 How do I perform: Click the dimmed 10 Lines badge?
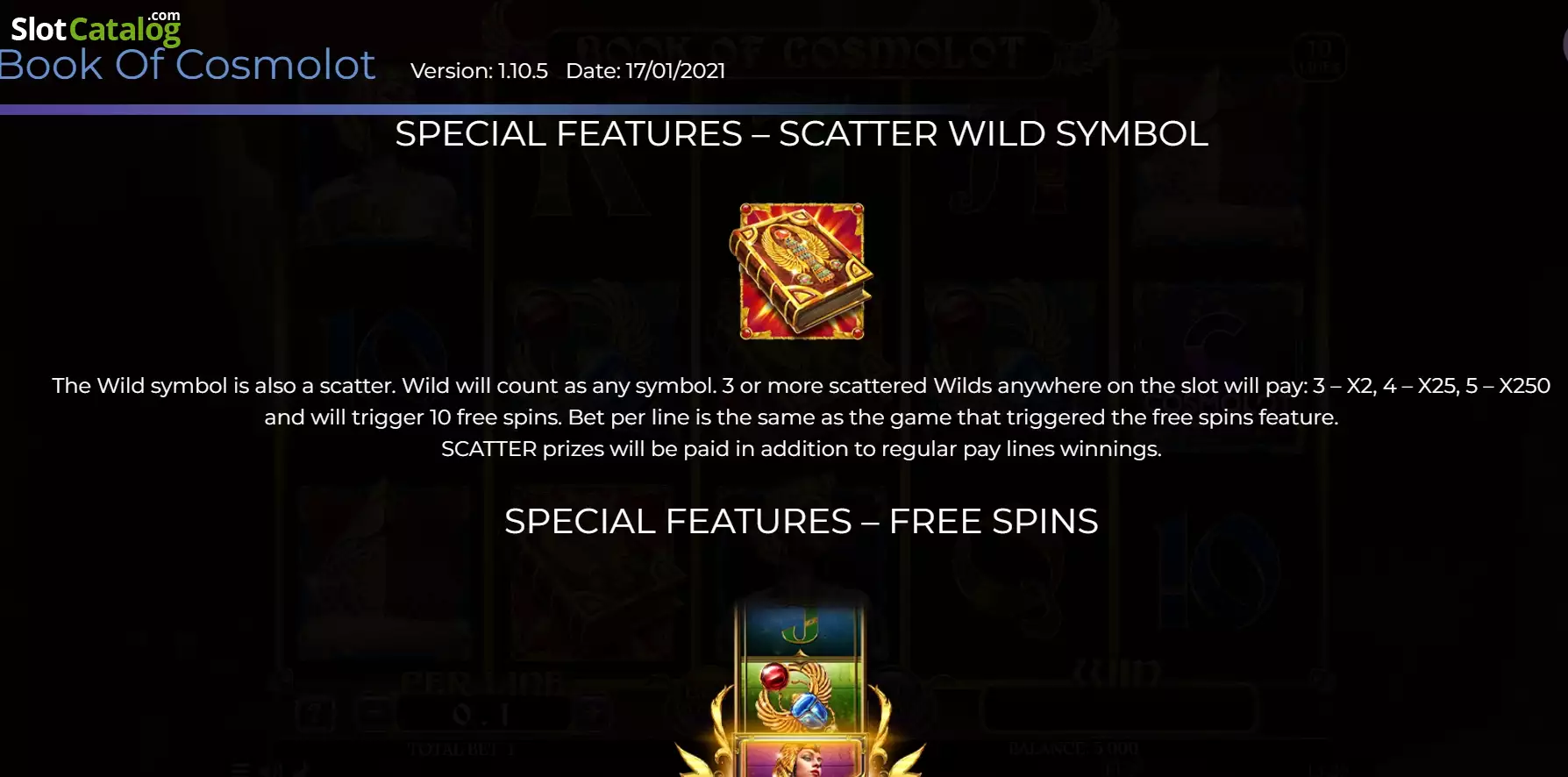(1320, 56)
